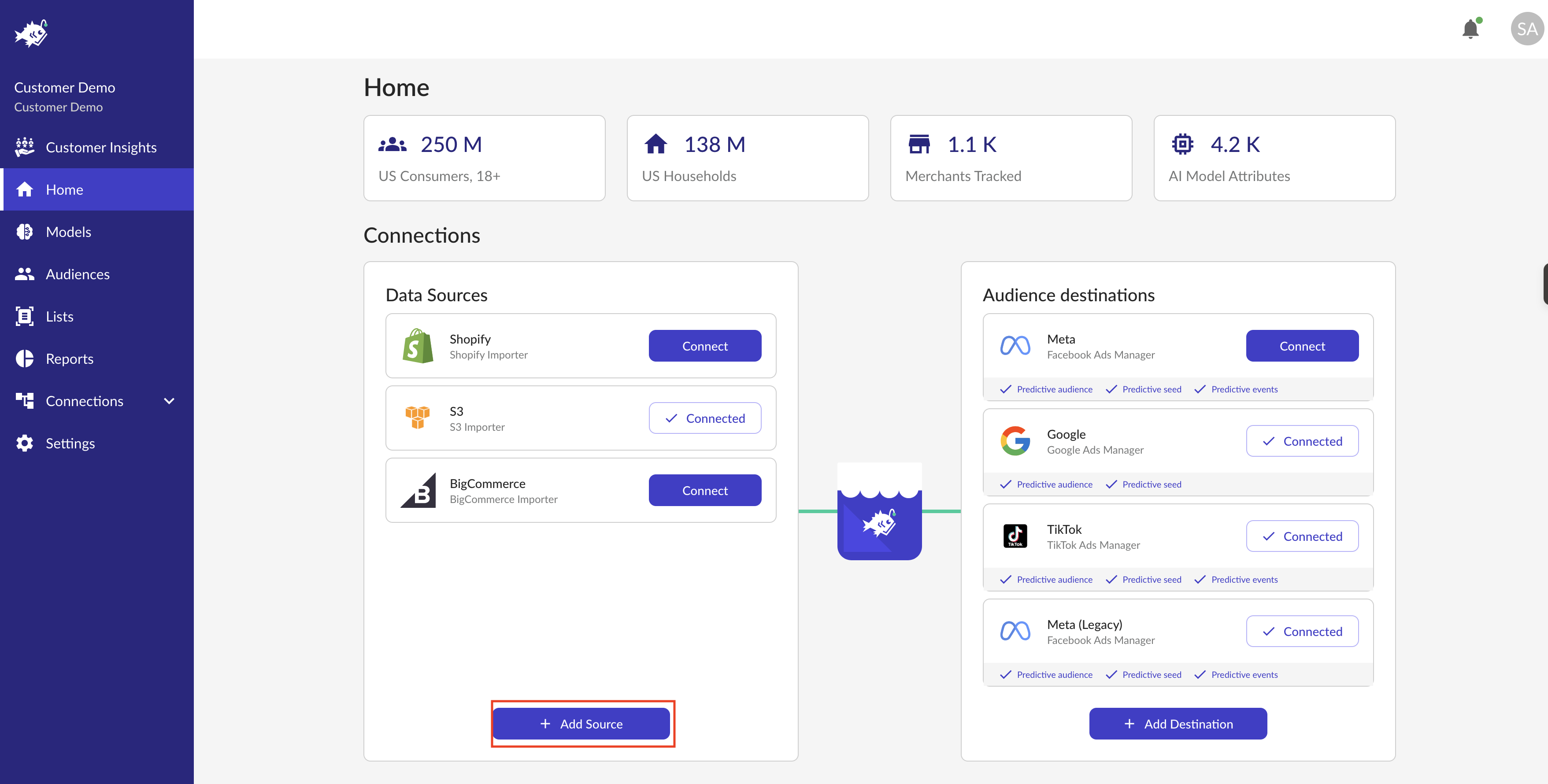Click the S3 orange cubes icon
Viewport: 1548px width, 784px height.
[418, 418]
